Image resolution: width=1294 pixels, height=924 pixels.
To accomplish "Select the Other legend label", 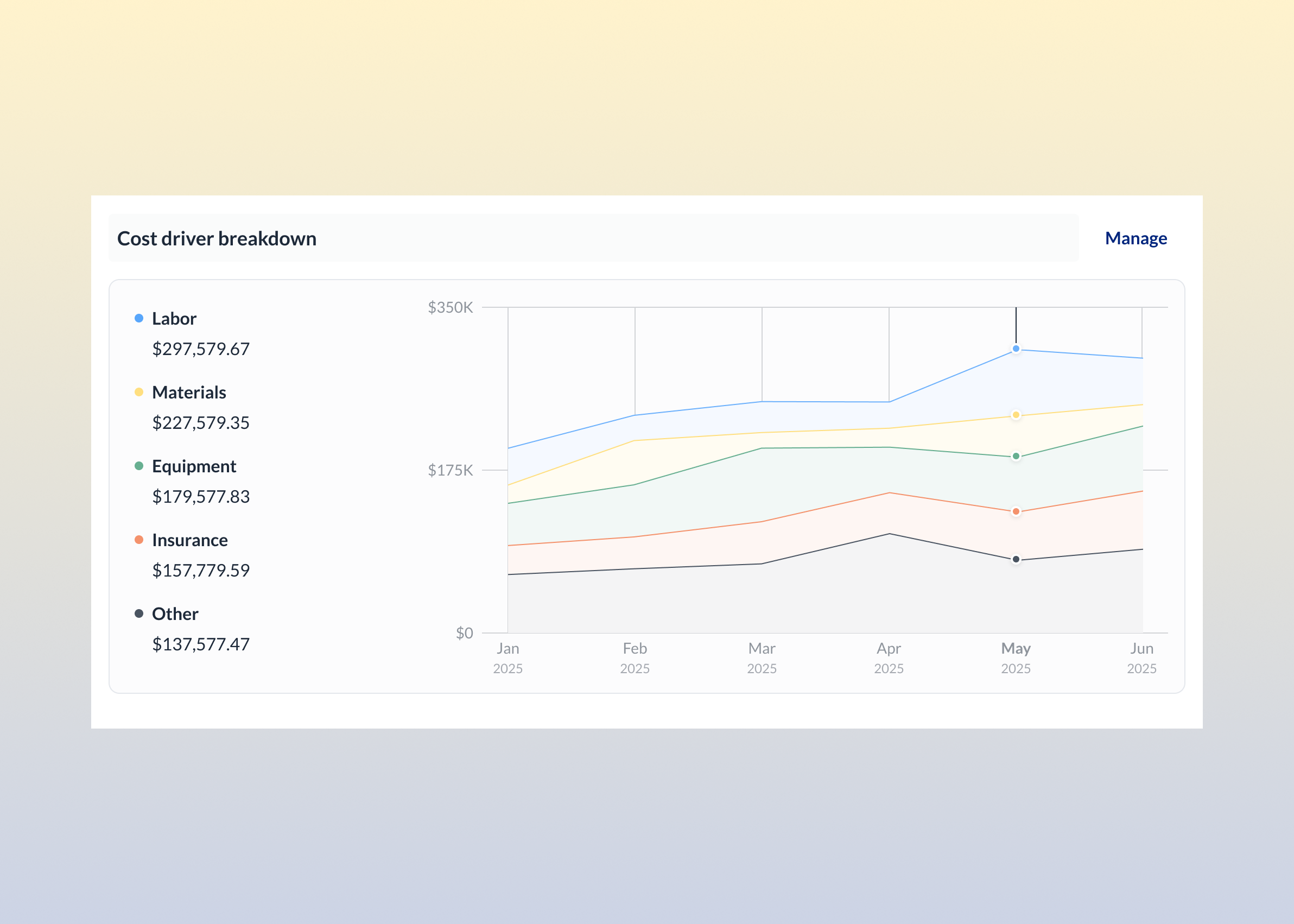I will [x=175, y=614].
